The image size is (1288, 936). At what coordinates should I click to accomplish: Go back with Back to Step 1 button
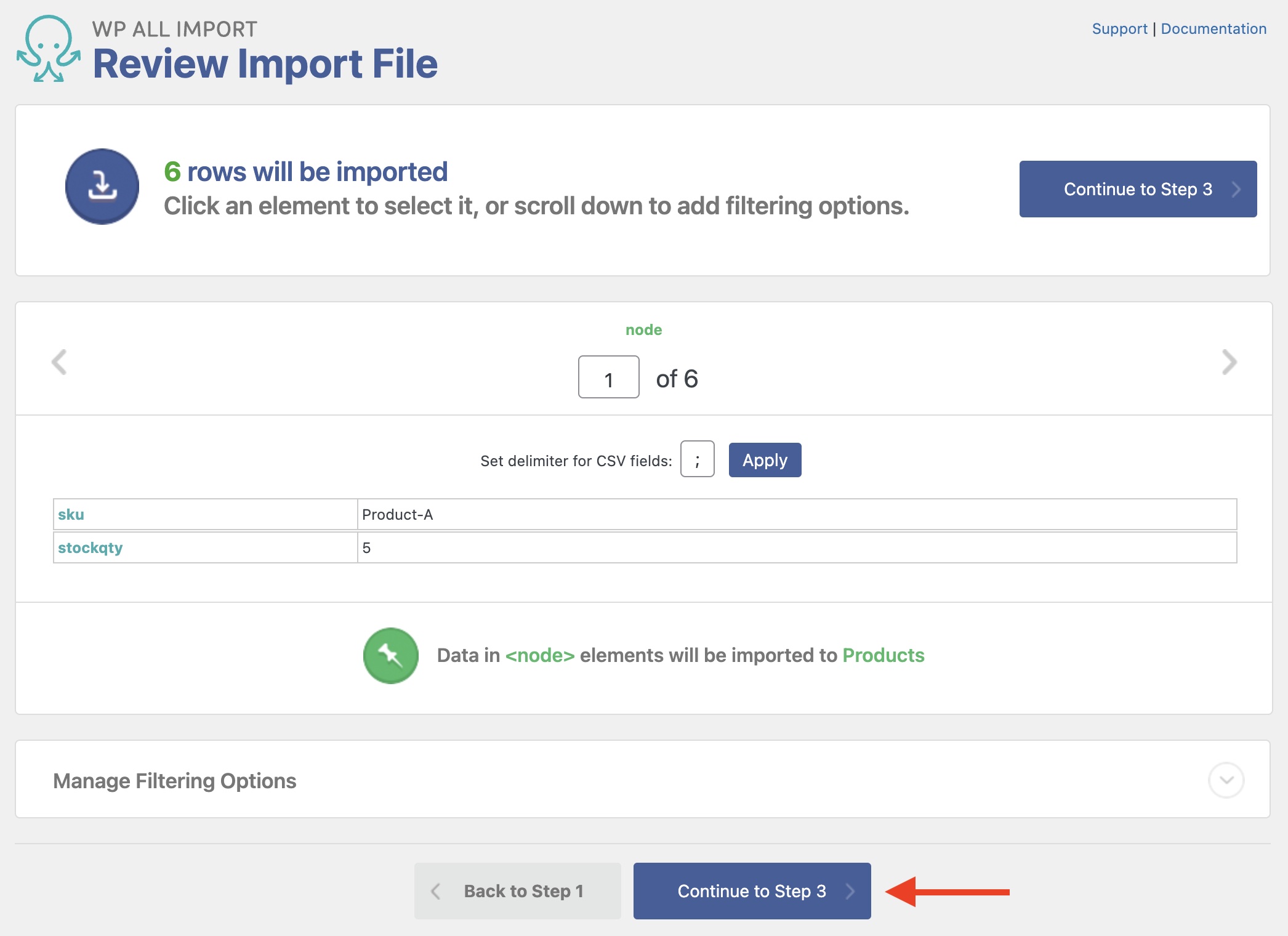point(517,891)
